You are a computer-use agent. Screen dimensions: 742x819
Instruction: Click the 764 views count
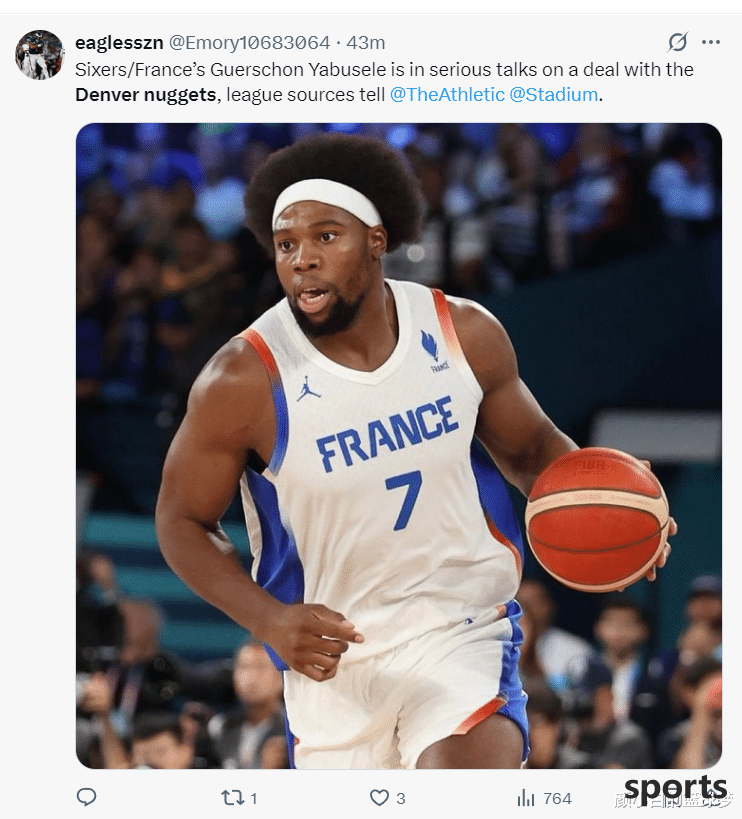click(557, 798)
